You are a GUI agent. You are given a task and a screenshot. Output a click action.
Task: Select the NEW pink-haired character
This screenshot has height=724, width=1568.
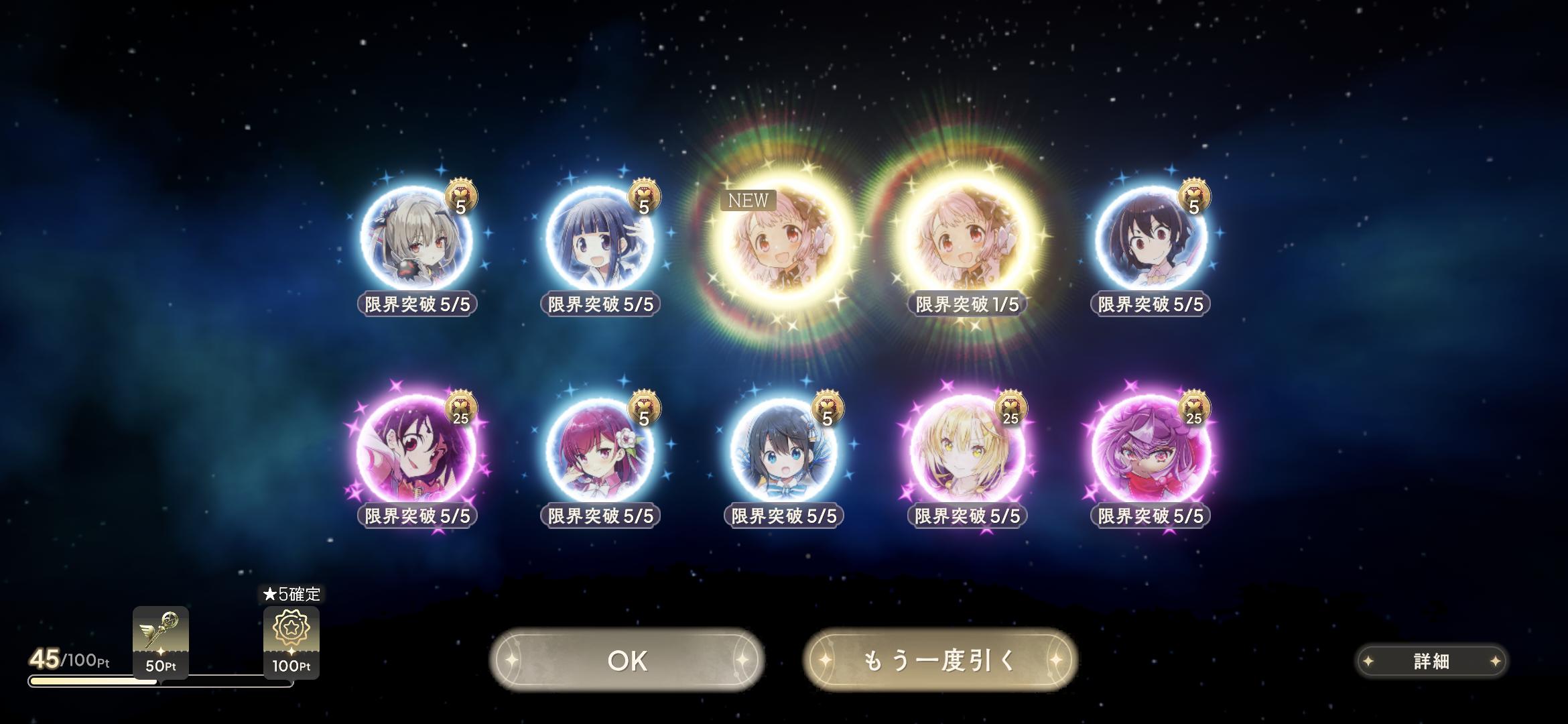(783, 239)
